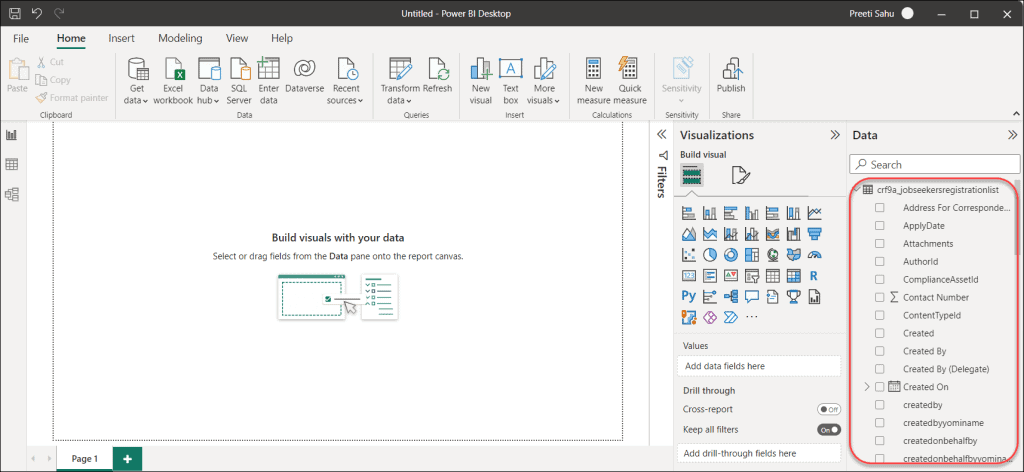
Task: Select the Line chart visual
Action: 814,213
